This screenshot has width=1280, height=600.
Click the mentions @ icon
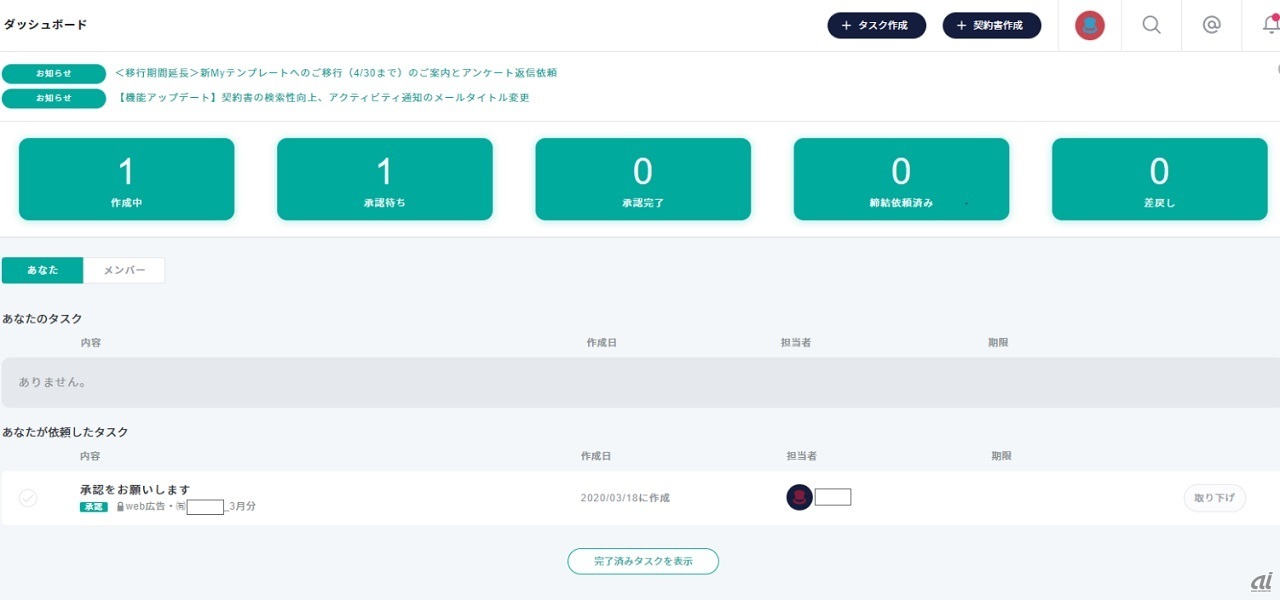1211,26
